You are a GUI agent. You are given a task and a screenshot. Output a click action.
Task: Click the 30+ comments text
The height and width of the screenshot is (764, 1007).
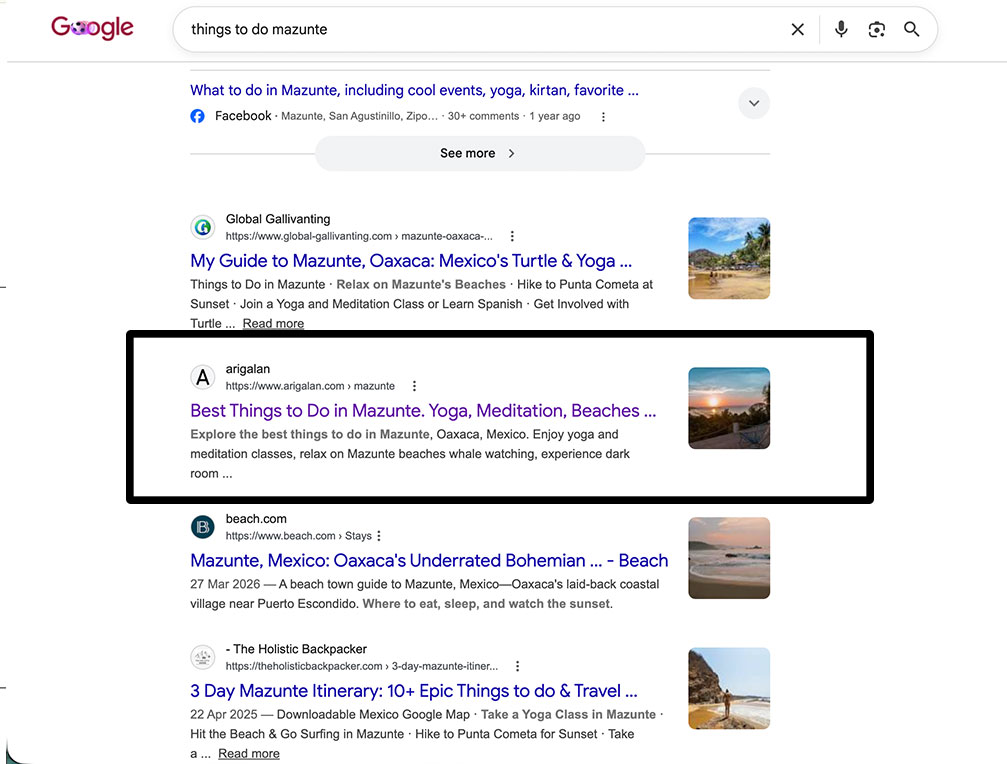(483, 116)
